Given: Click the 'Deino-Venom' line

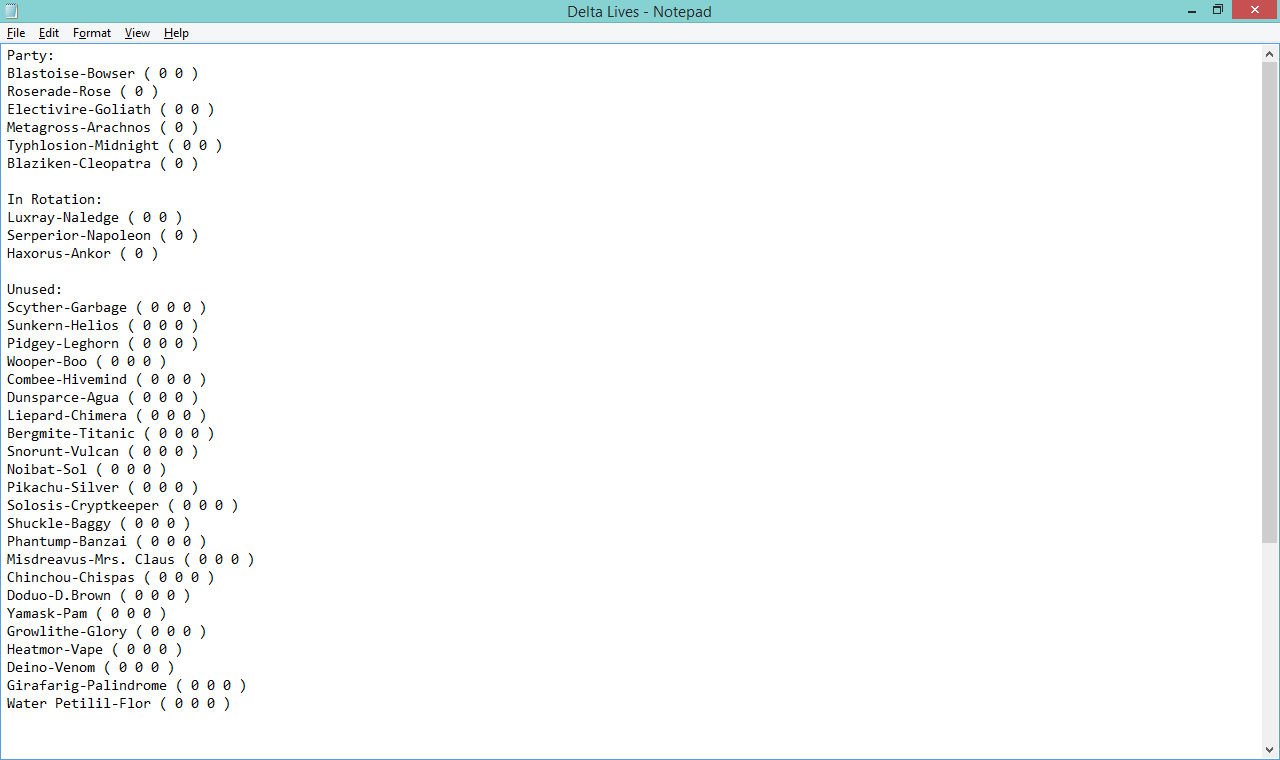Looking at the screenshot, I should [x=91, y=668].
